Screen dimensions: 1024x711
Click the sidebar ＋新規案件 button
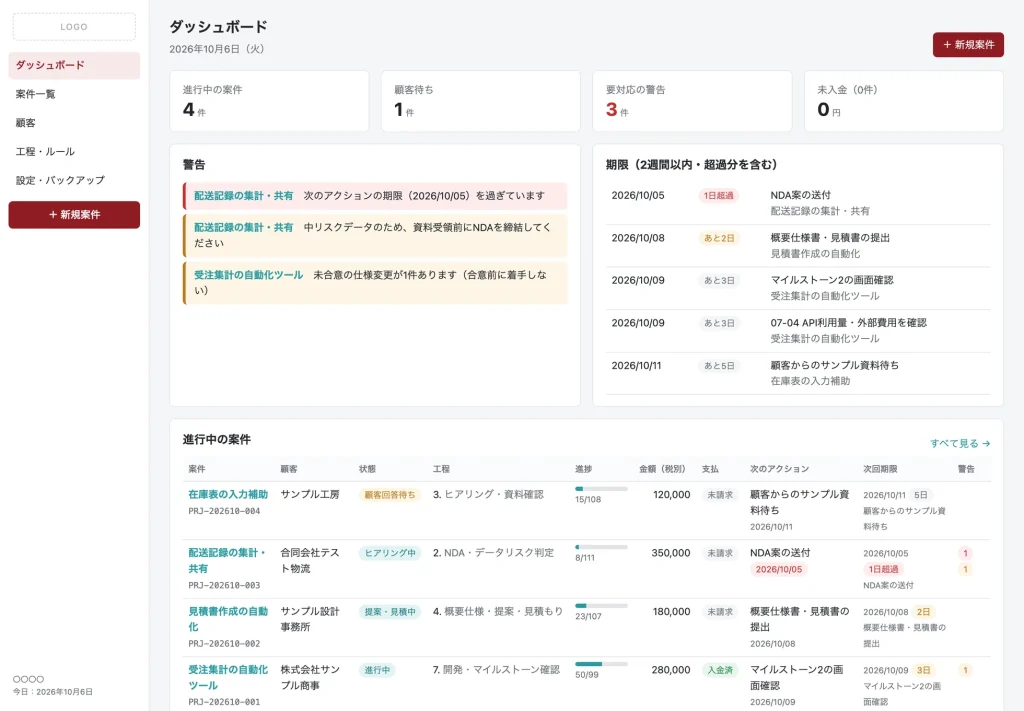[74, 215]
